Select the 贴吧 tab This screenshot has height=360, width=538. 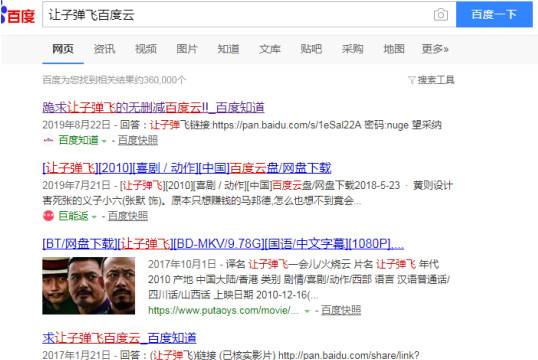[311, 49]
